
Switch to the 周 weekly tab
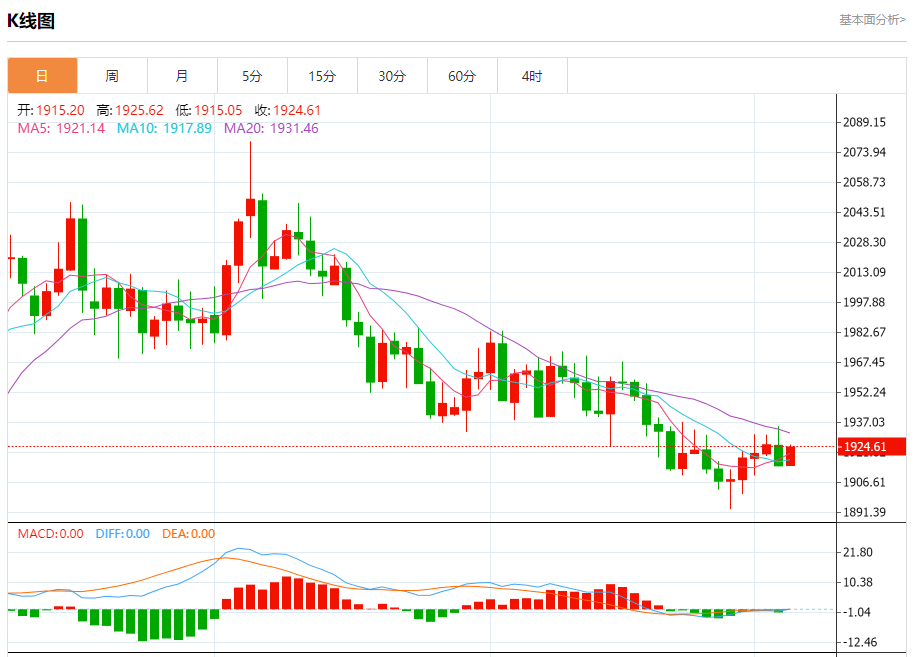click(x=112, y=76)
